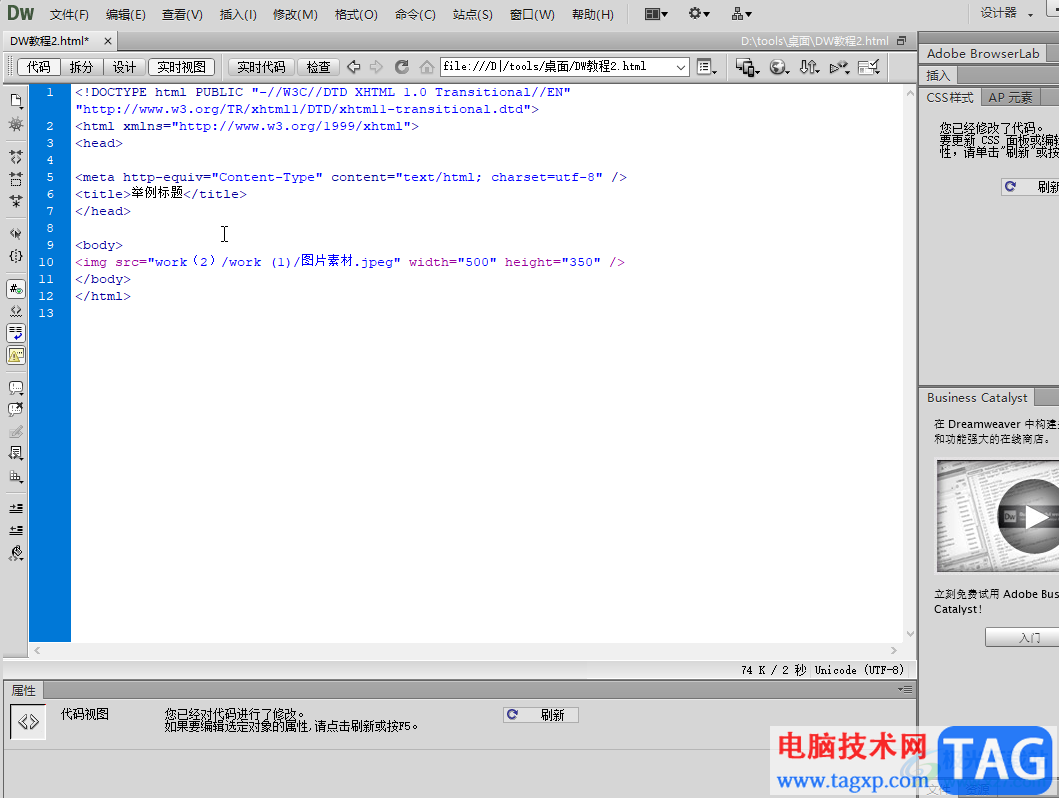
Task: Go back with the left arrow icon
Action: pos(353,67)
